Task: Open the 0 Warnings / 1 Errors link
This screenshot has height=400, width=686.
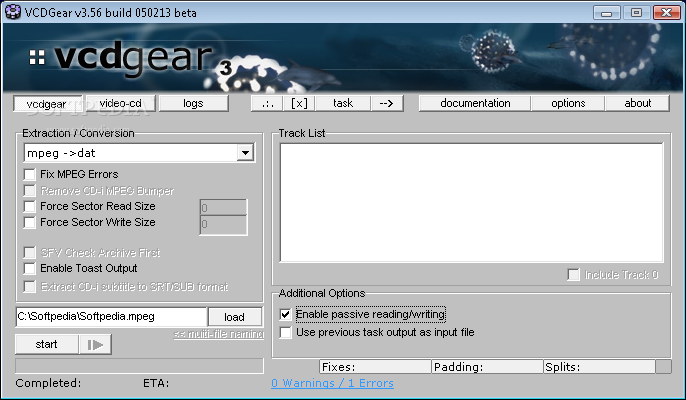Action: coord(332,383)
